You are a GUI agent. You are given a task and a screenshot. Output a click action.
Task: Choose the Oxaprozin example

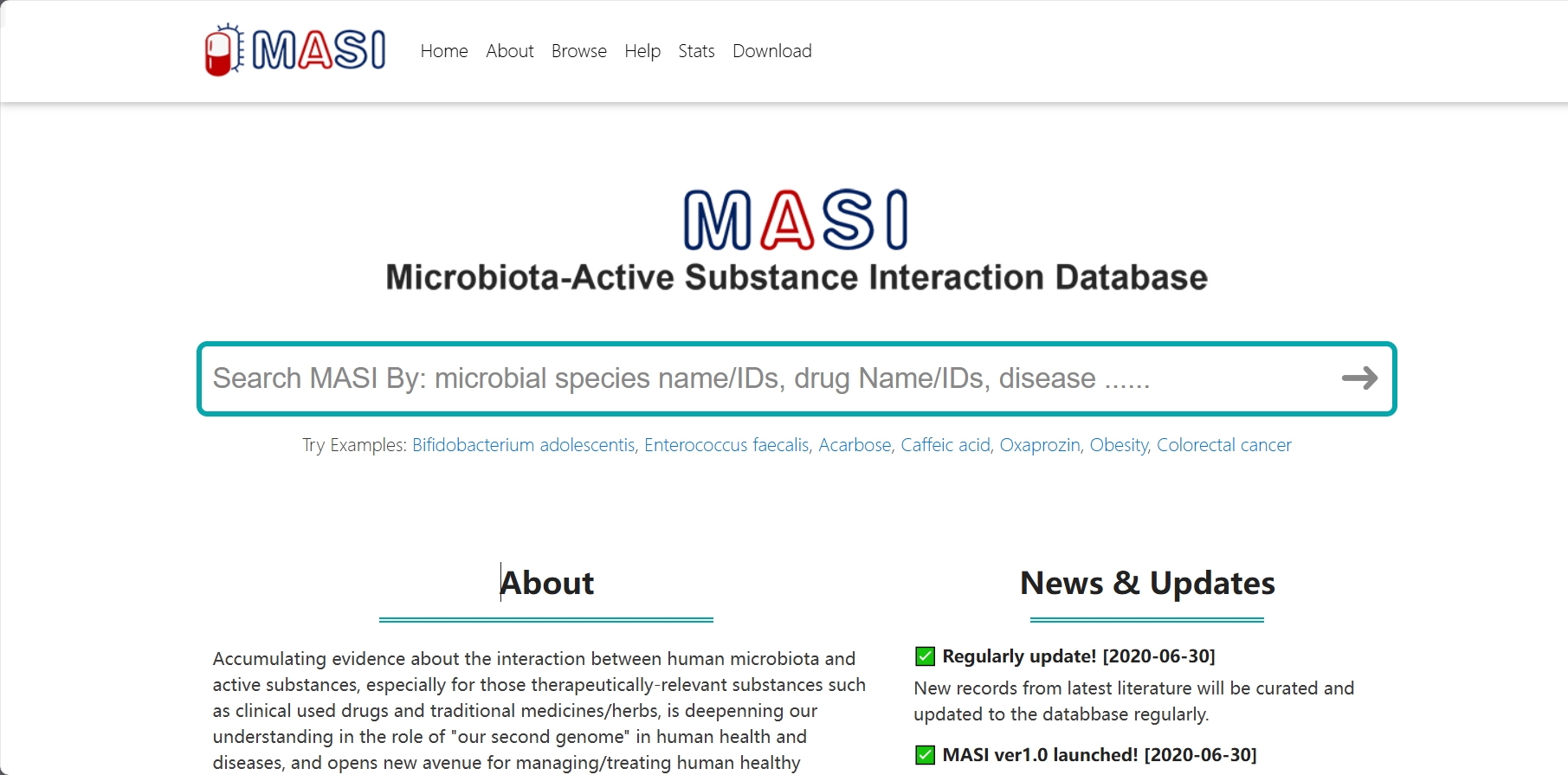click(1040, 445)
